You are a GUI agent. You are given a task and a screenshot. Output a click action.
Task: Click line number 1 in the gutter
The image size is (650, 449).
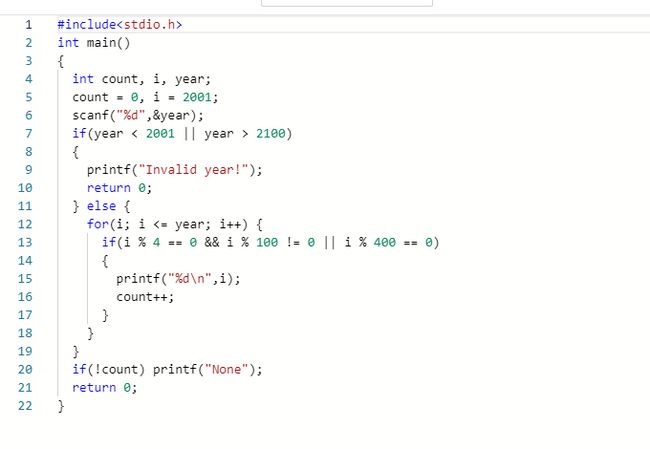point(28,24)
